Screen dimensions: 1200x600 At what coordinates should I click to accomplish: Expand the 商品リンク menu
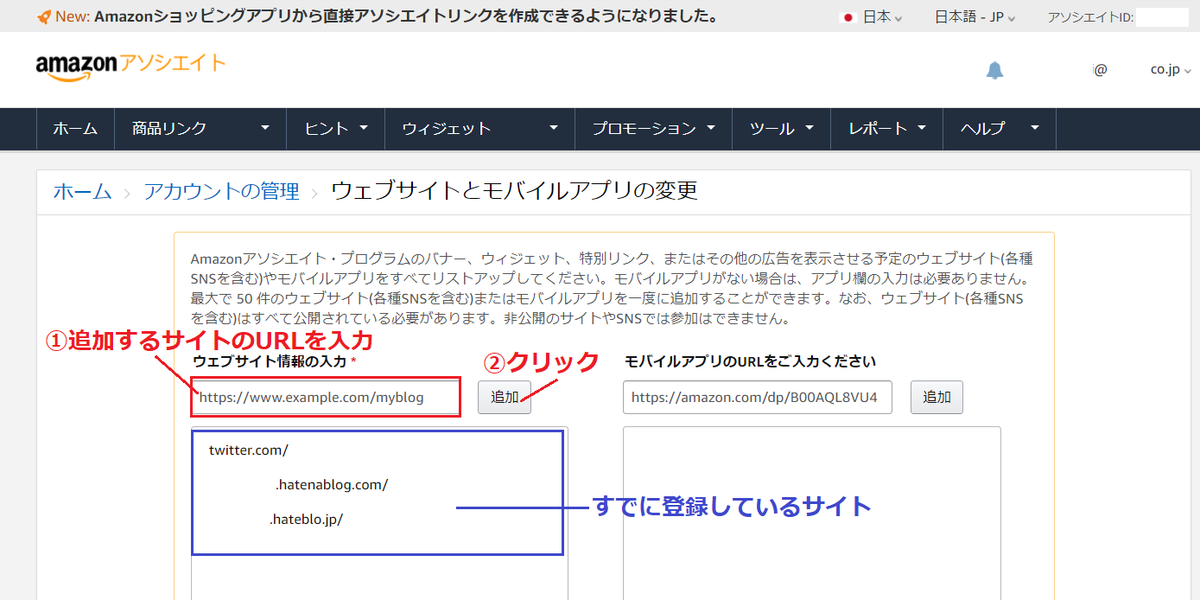coord(201,129)
